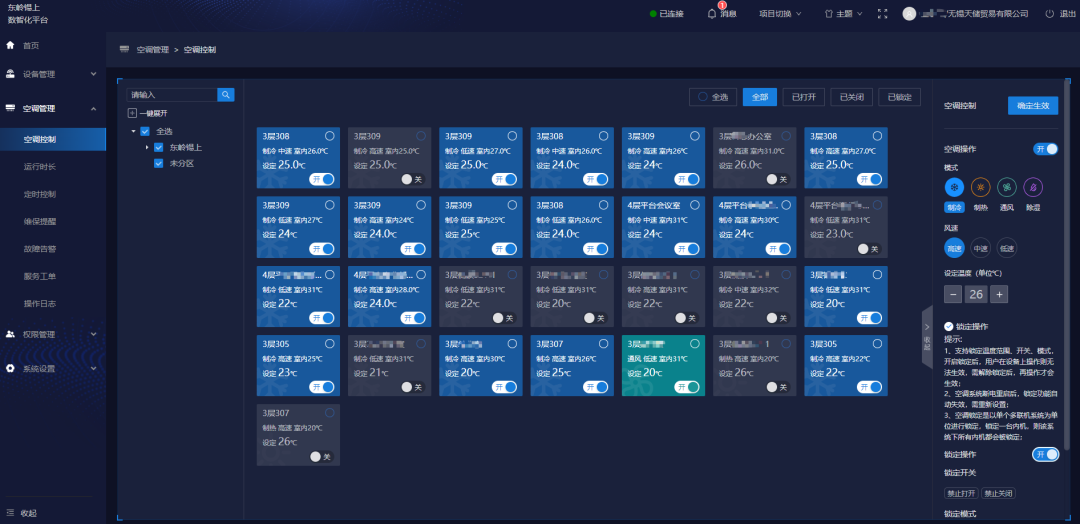
Task: Open the 主题 dropdown arrow
Action: point(860,14)
